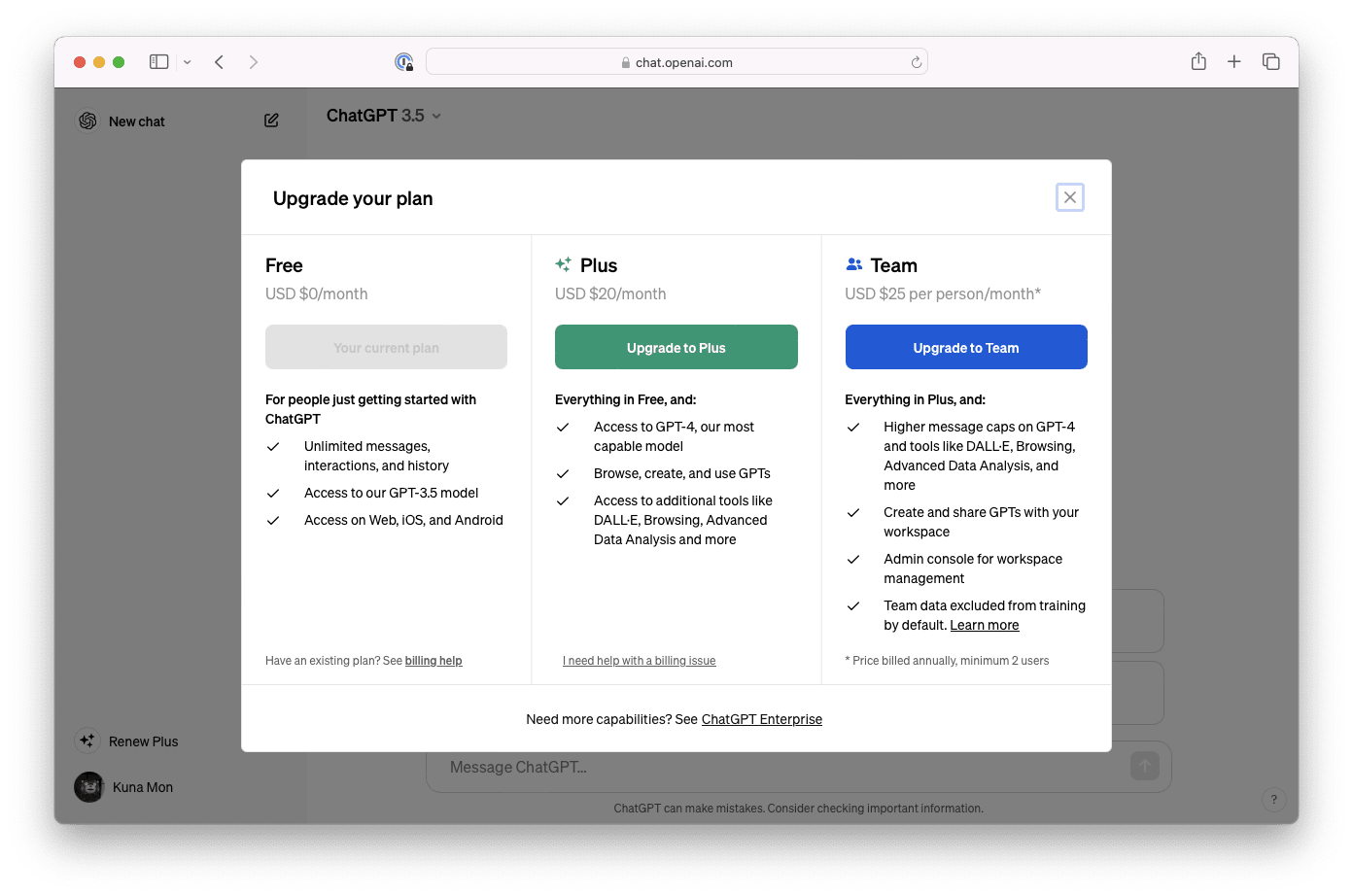Image resolution: width=1353 pixels, height=896 pixels.
Task: Click the Price billed annually footnote
Action: click(947, 661)
